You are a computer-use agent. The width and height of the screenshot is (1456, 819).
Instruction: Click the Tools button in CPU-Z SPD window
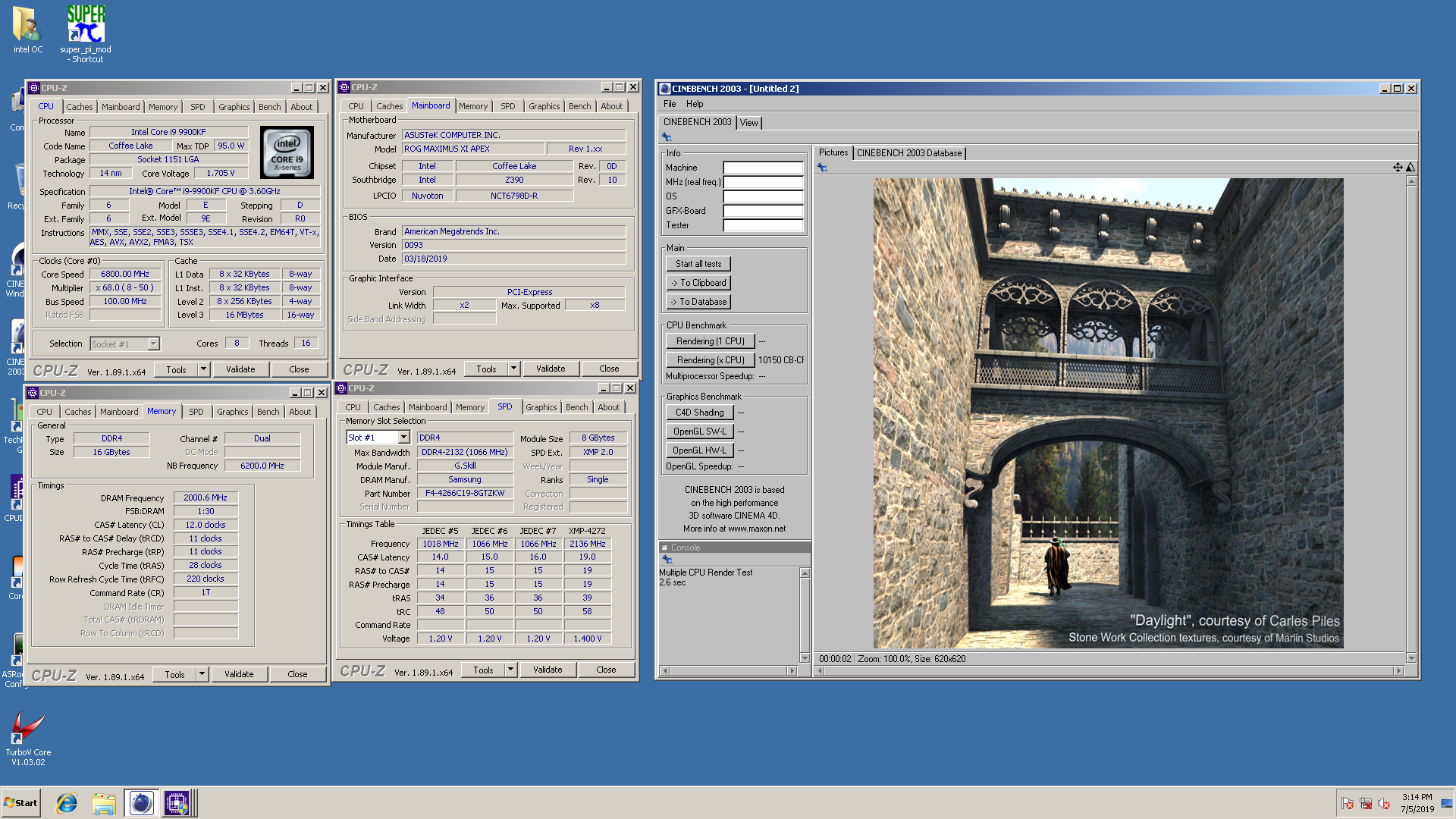[x=483, y=670]
